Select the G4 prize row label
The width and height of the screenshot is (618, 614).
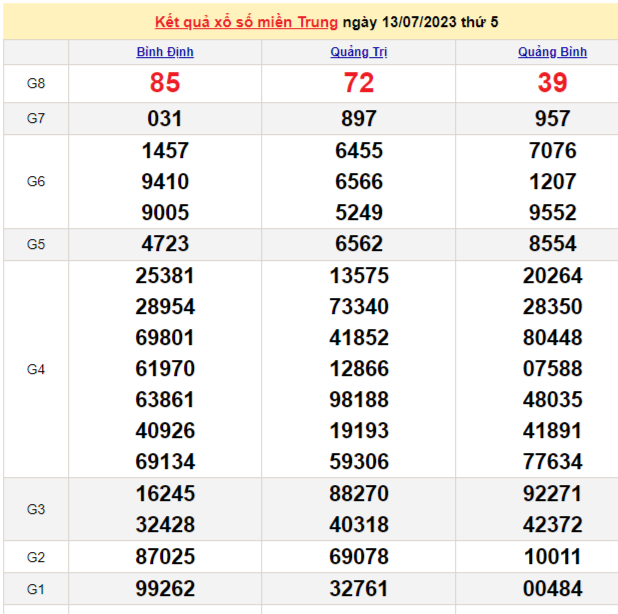(36, 369)
